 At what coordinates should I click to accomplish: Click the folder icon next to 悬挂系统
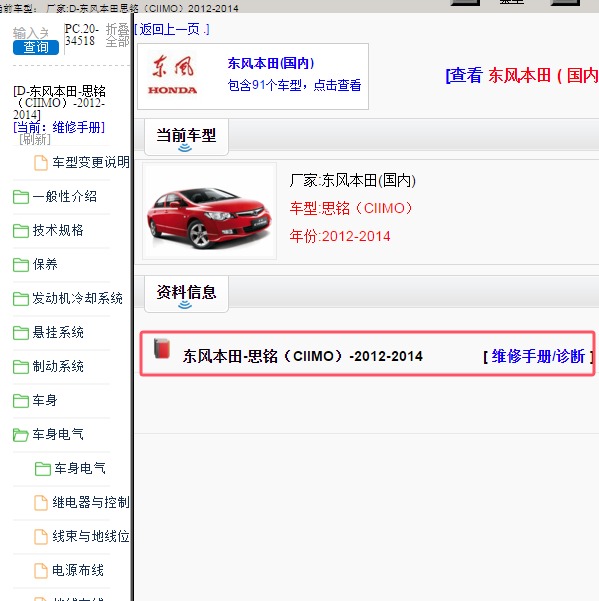click(x=21, y=333)
